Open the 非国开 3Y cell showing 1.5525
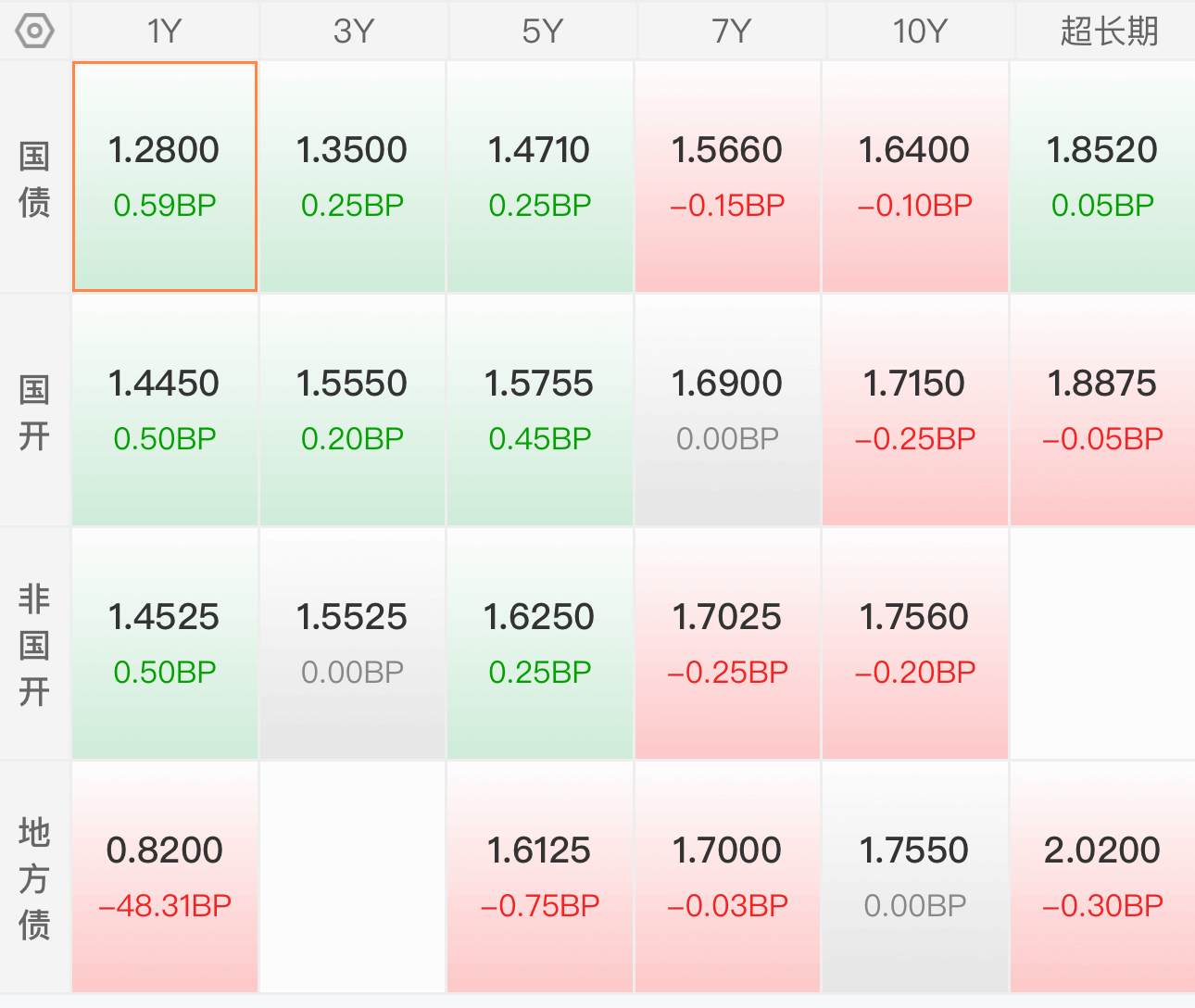The width and height of the screenshot is (1195, 1008). pyautogui.click(x=352, y=644)
